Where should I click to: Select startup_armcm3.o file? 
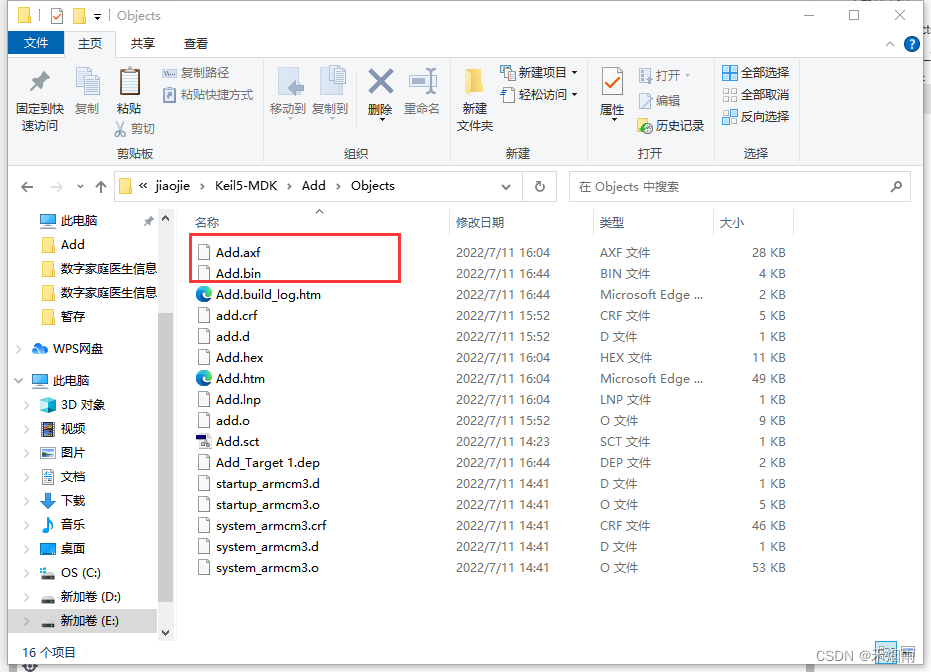pos(268,505)
